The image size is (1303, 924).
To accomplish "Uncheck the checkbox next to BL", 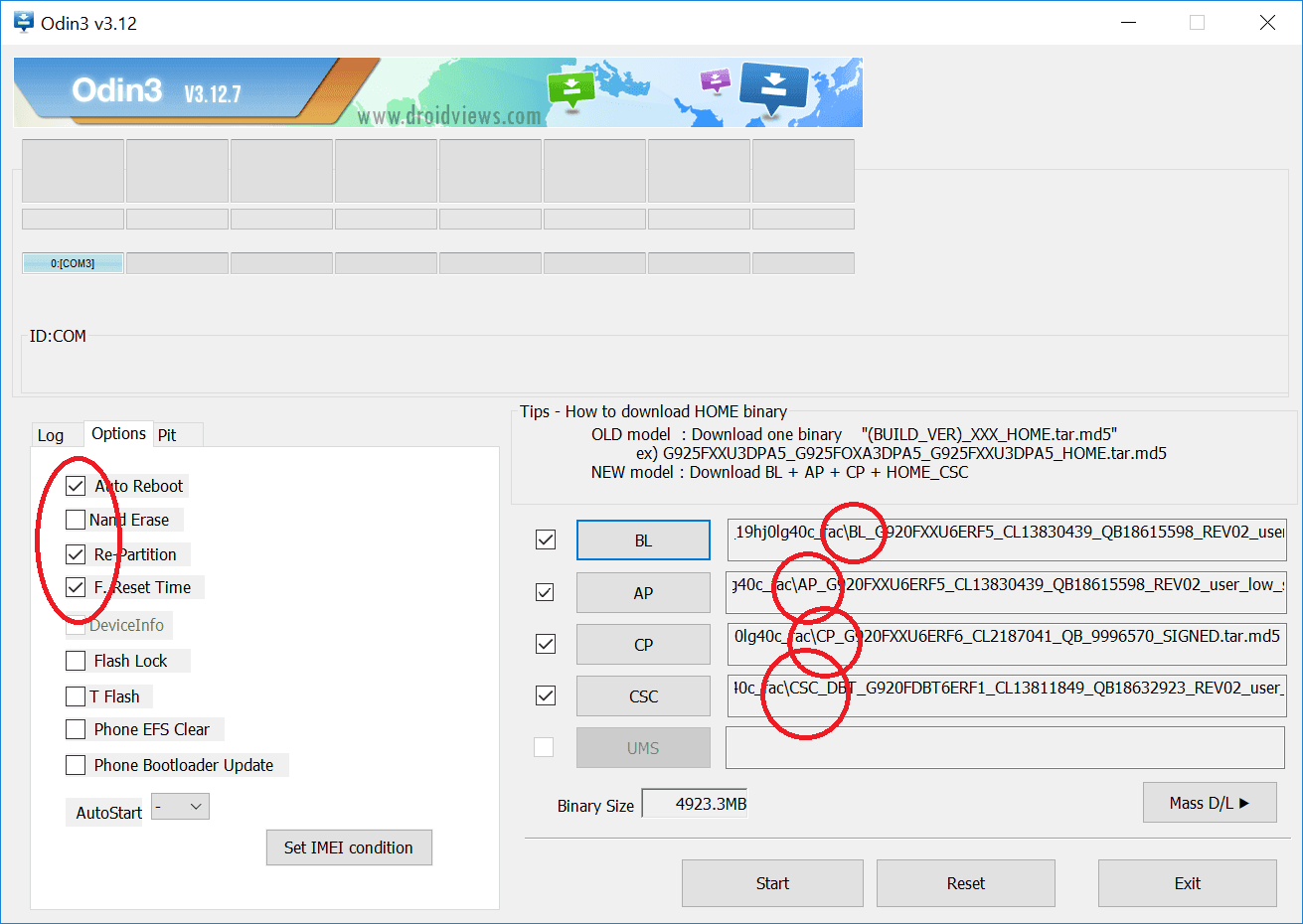I will click(546, 539).
